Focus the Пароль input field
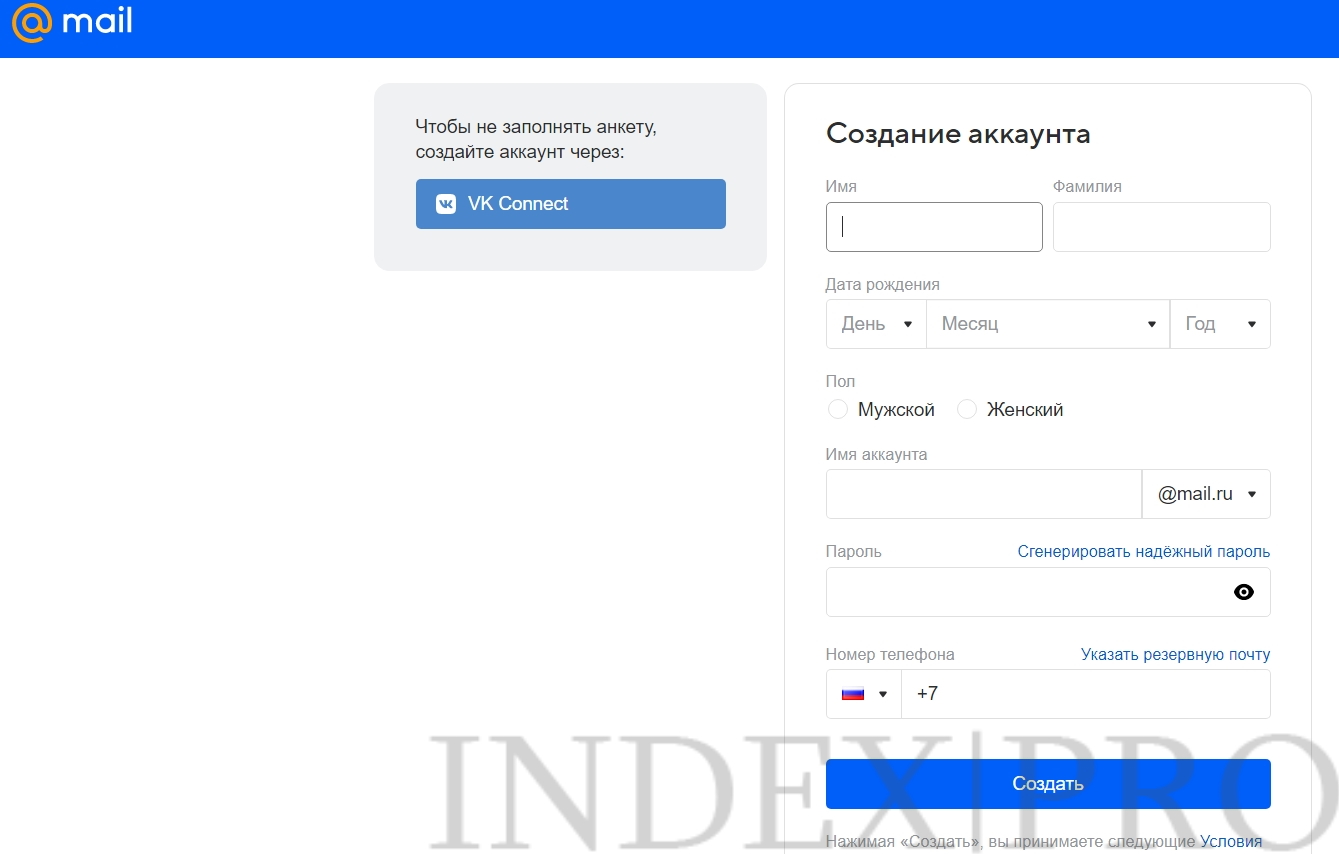Screen dimensions: 1339x854 click(1048, 592)
